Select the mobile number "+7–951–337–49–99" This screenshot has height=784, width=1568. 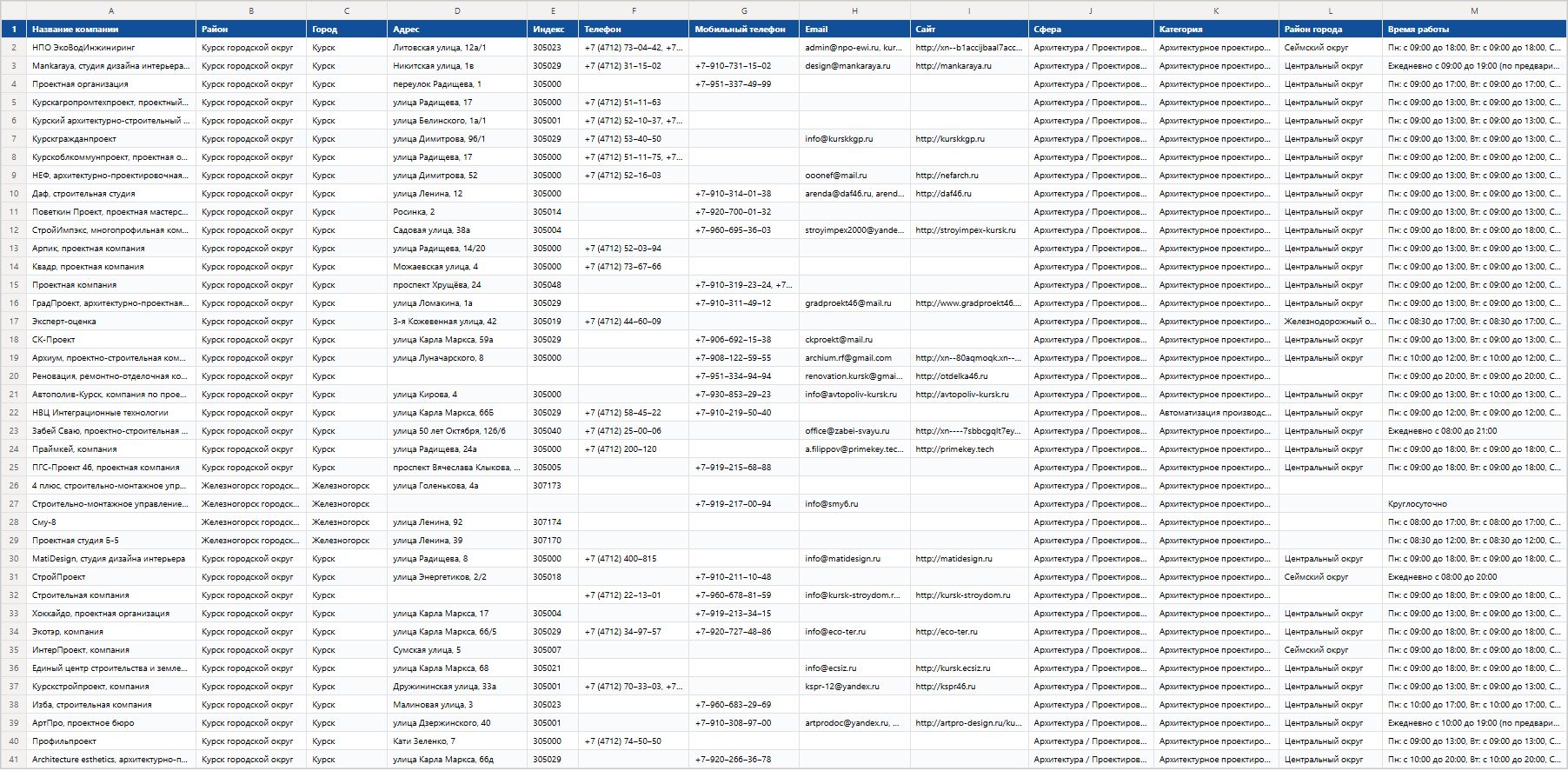[x=744, y=84]
